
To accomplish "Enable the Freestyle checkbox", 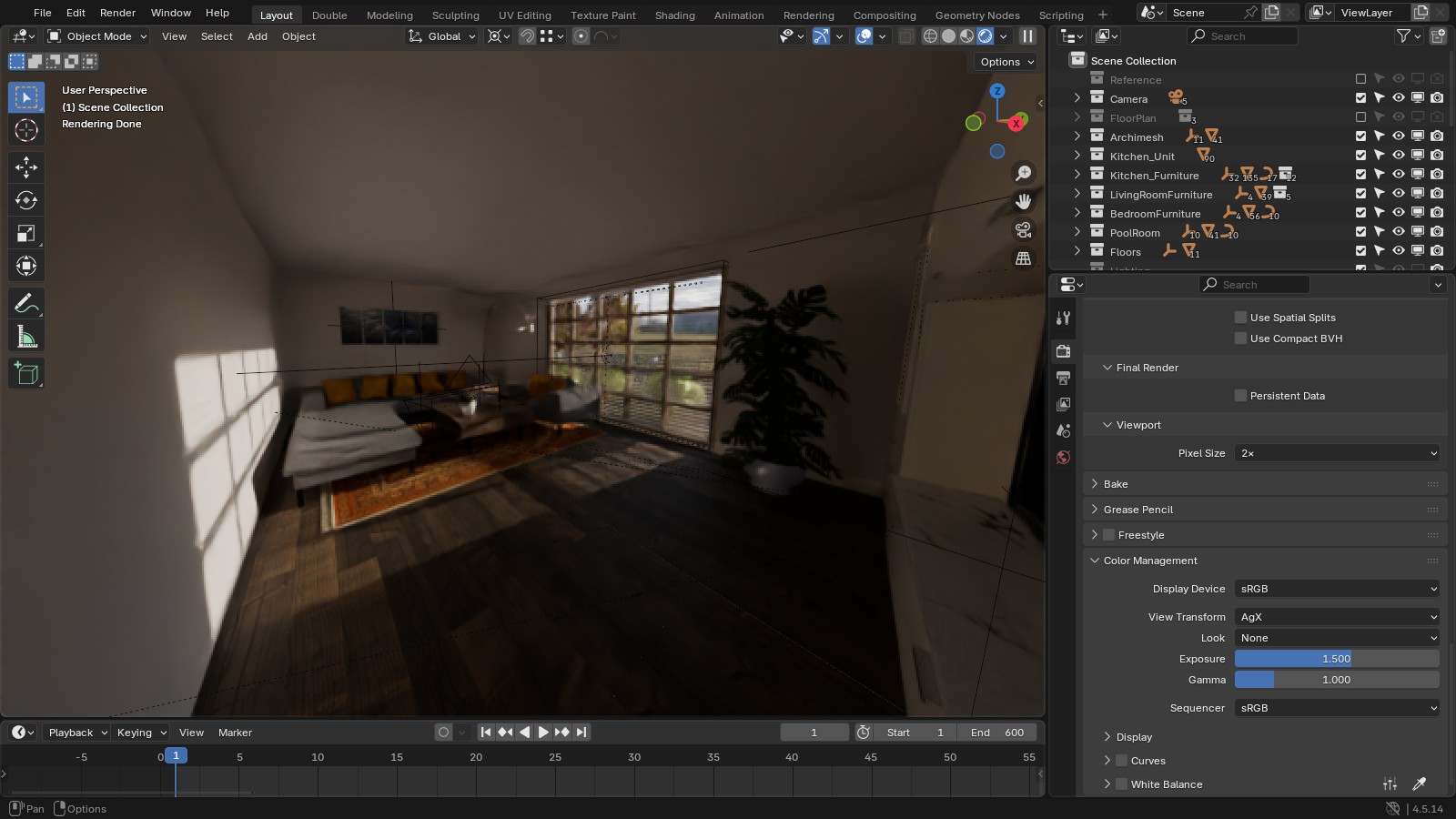I will click(1108, 535).
